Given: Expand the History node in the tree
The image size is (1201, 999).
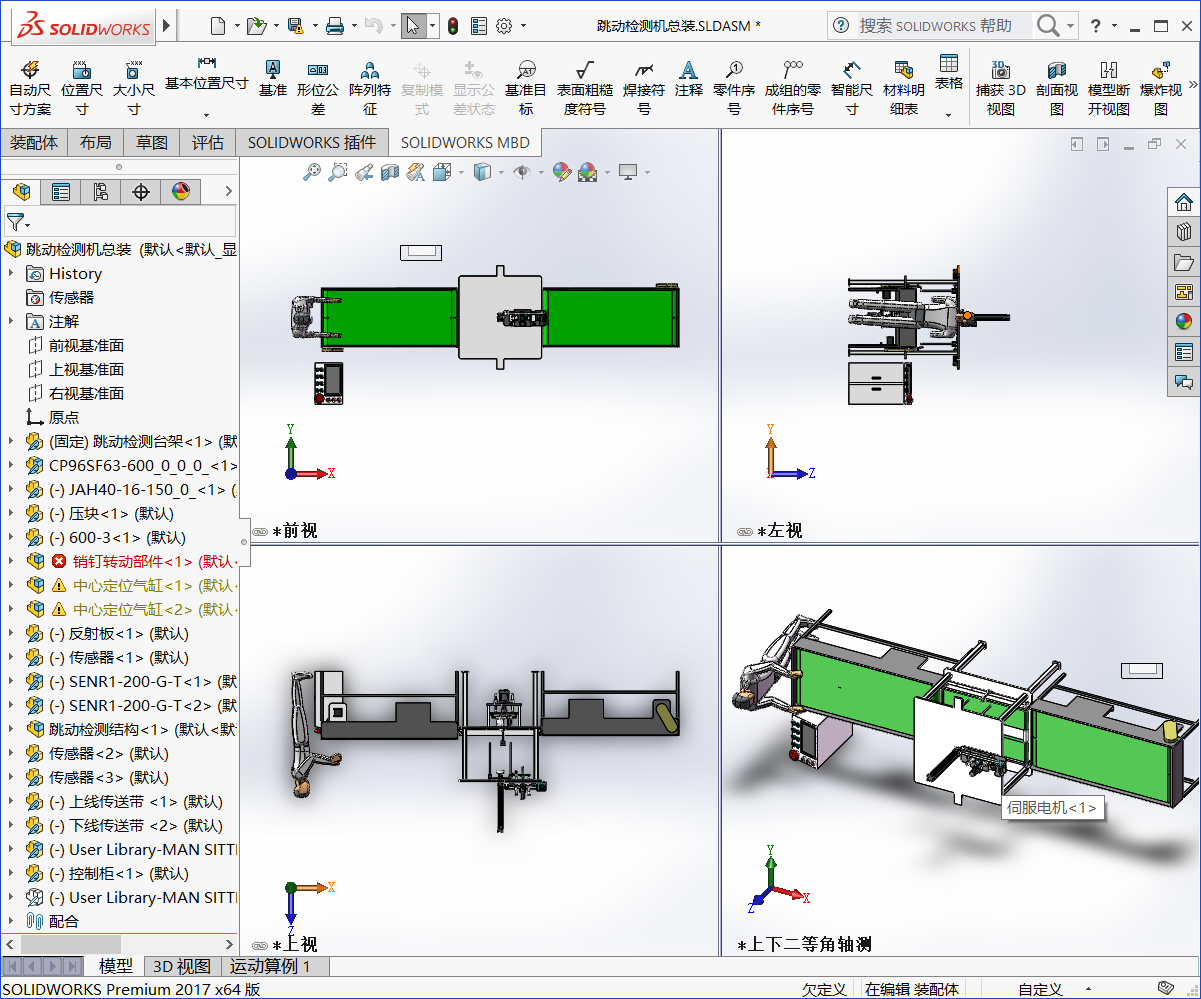Looking at the screenshot, I should click(11, 273).
